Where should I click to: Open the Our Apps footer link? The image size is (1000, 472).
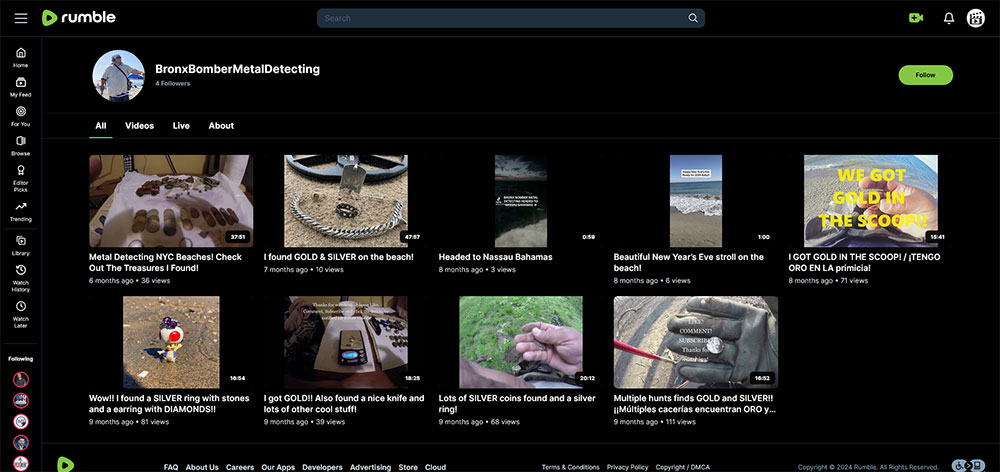pos(278,468)
